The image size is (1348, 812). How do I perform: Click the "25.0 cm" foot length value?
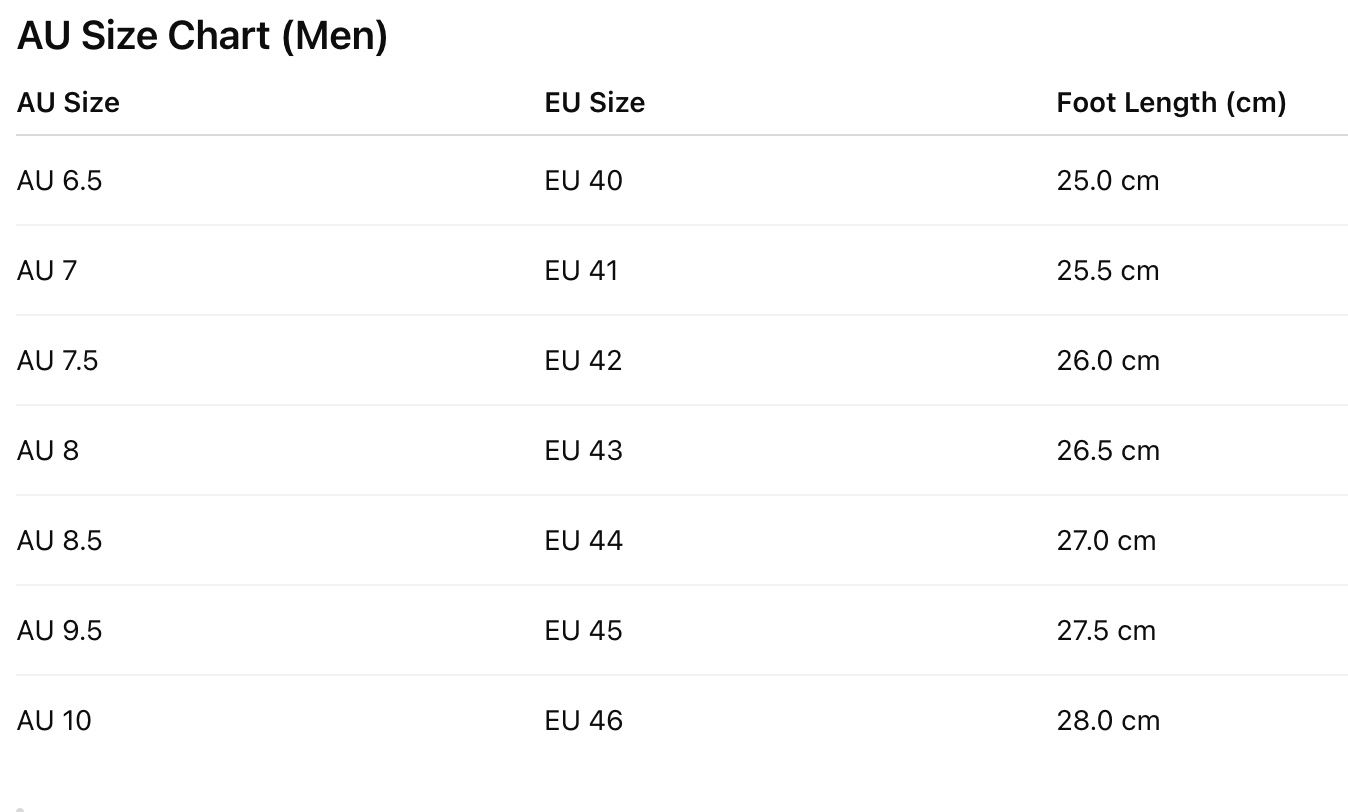[x=1108, y=181]
